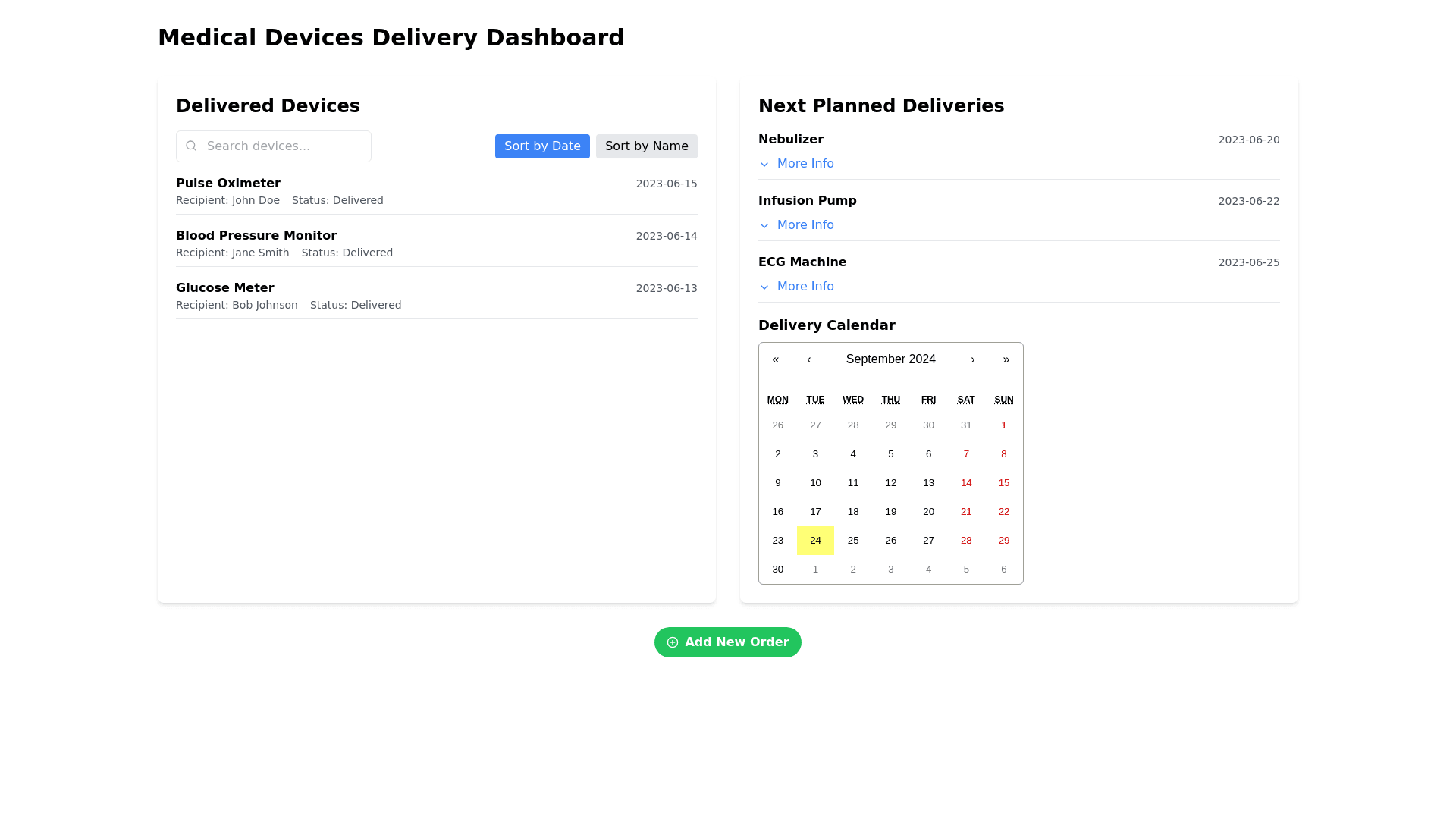Expand More Info for Infusion Pump
The image size is (1456, 819).
click(805, 225)
